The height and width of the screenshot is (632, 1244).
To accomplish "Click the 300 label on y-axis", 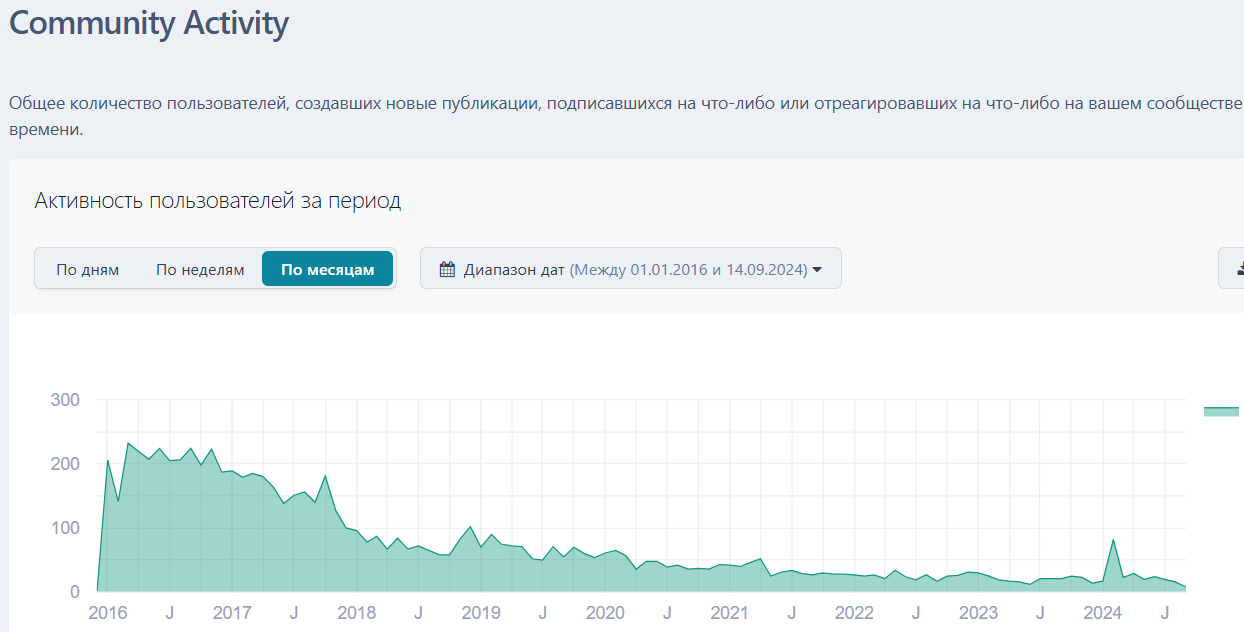I will [x=64, y=400].
